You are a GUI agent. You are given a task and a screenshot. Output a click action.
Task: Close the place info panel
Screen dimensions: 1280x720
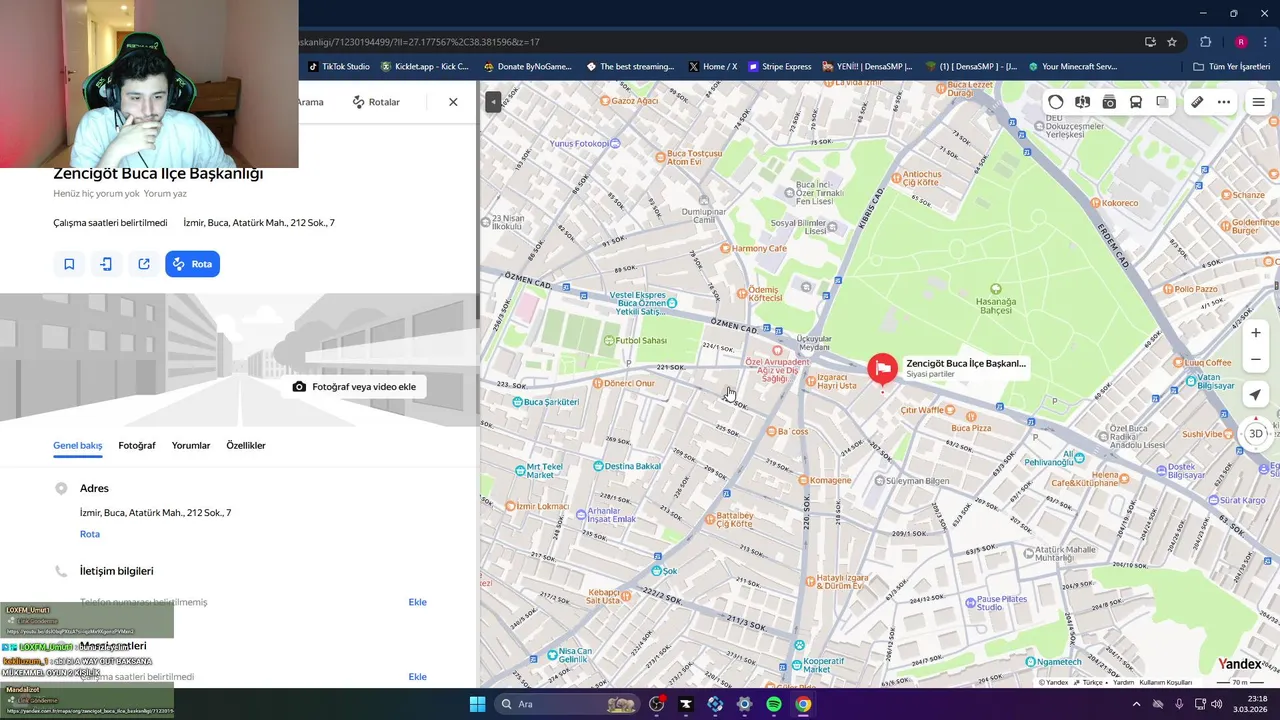[x=453, y=102]
